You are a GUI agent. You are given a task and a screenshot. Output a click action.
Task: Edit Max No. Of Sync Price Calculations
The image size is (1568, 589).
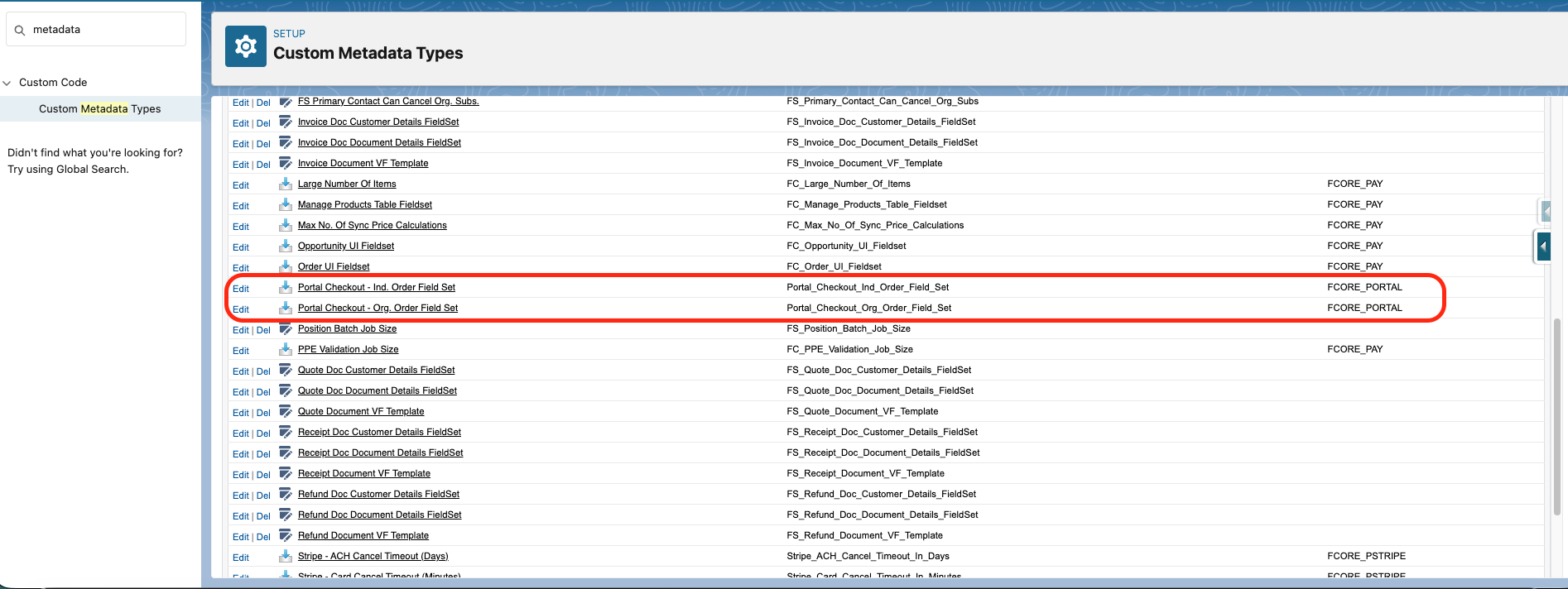[241, 227]
